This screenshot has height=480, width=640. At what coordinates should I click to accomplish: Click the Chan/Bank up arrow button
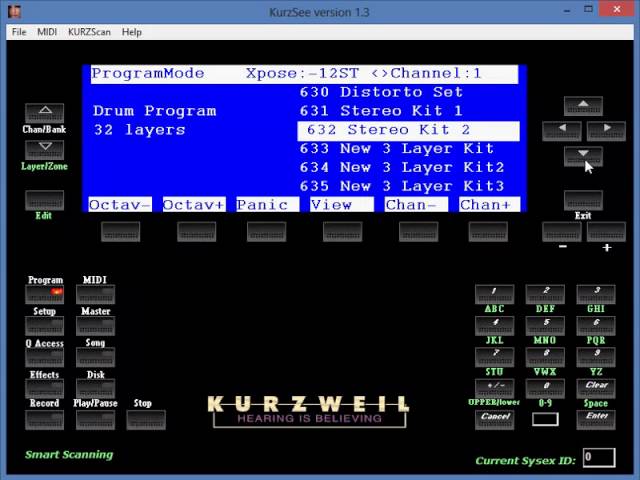(44, 113)
